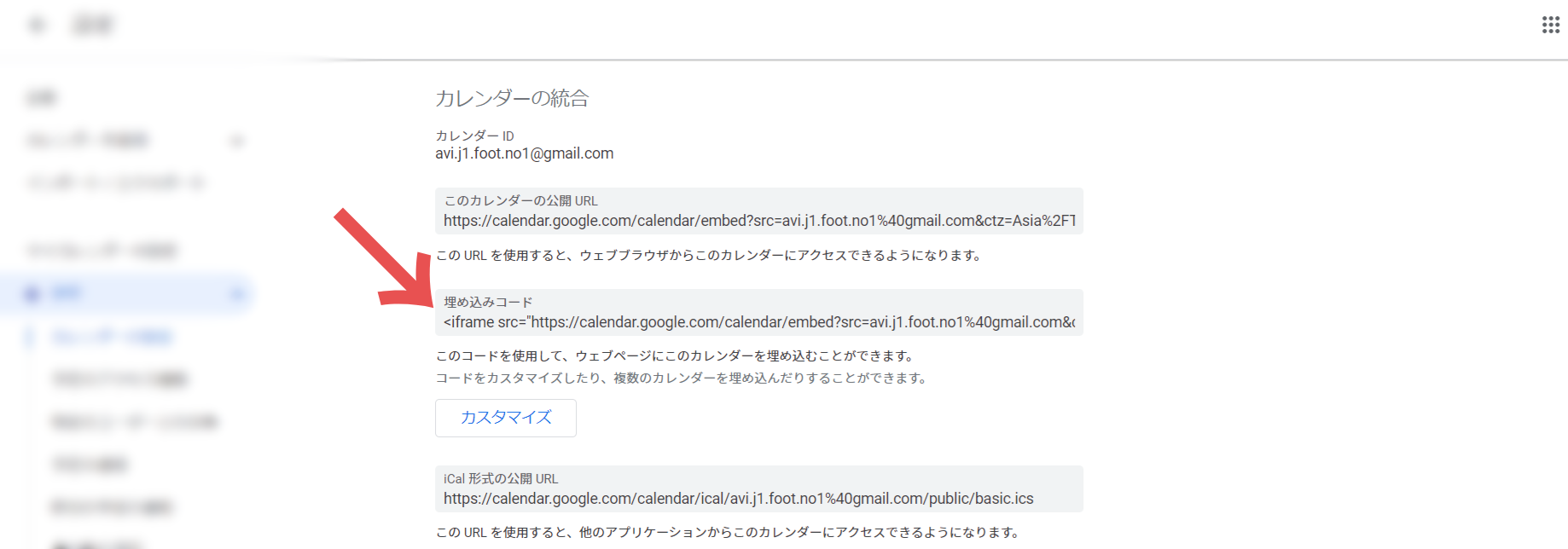This screenshot has width=1568, height=549.
Task: Open the Google apps grid icon
Action: pyautogui.click(x=1550, y=25)
